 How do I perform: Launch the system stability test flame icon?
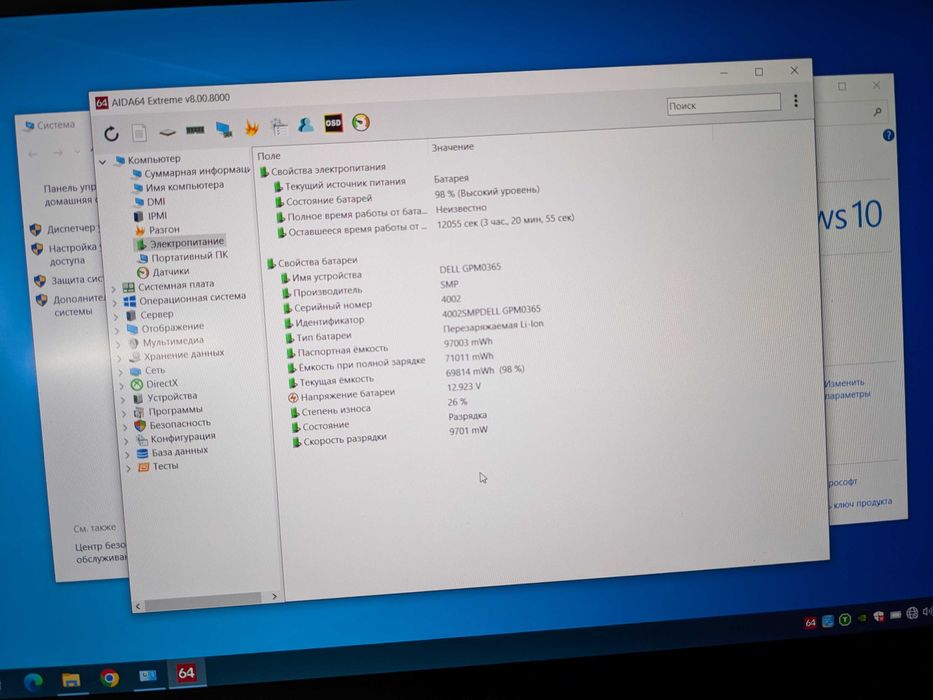[x=251, y=127]
